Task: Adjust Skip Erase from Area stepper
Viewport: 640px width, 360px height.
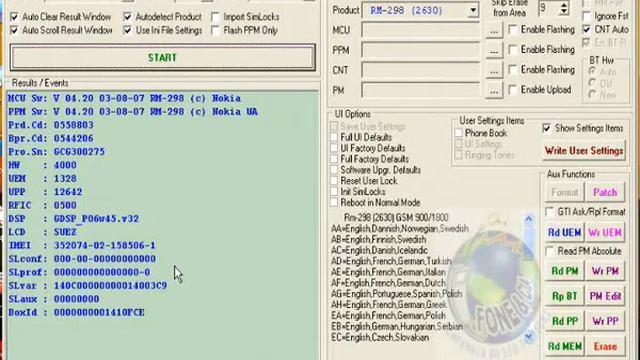Action: pos(564,8)
